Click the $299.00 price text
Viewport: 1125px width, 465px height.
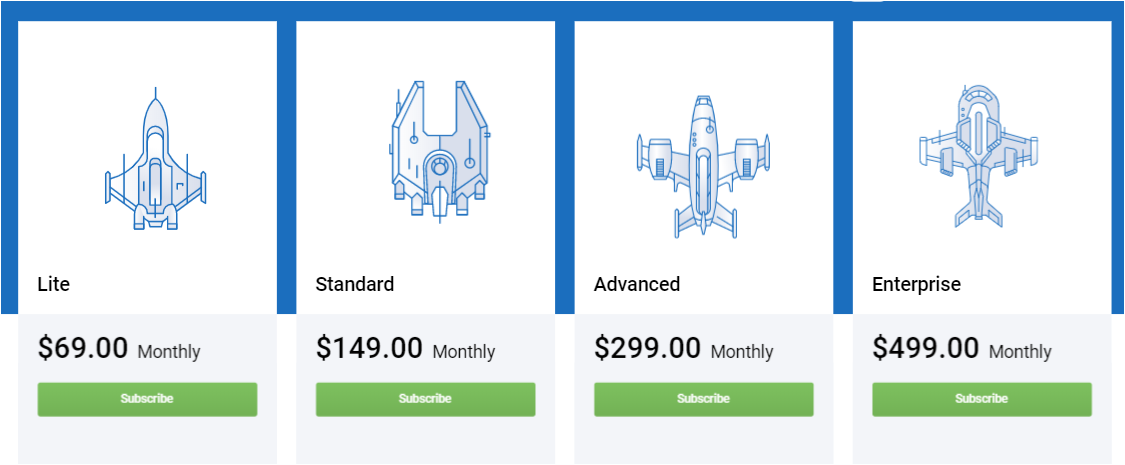click(x=647, y=348)
